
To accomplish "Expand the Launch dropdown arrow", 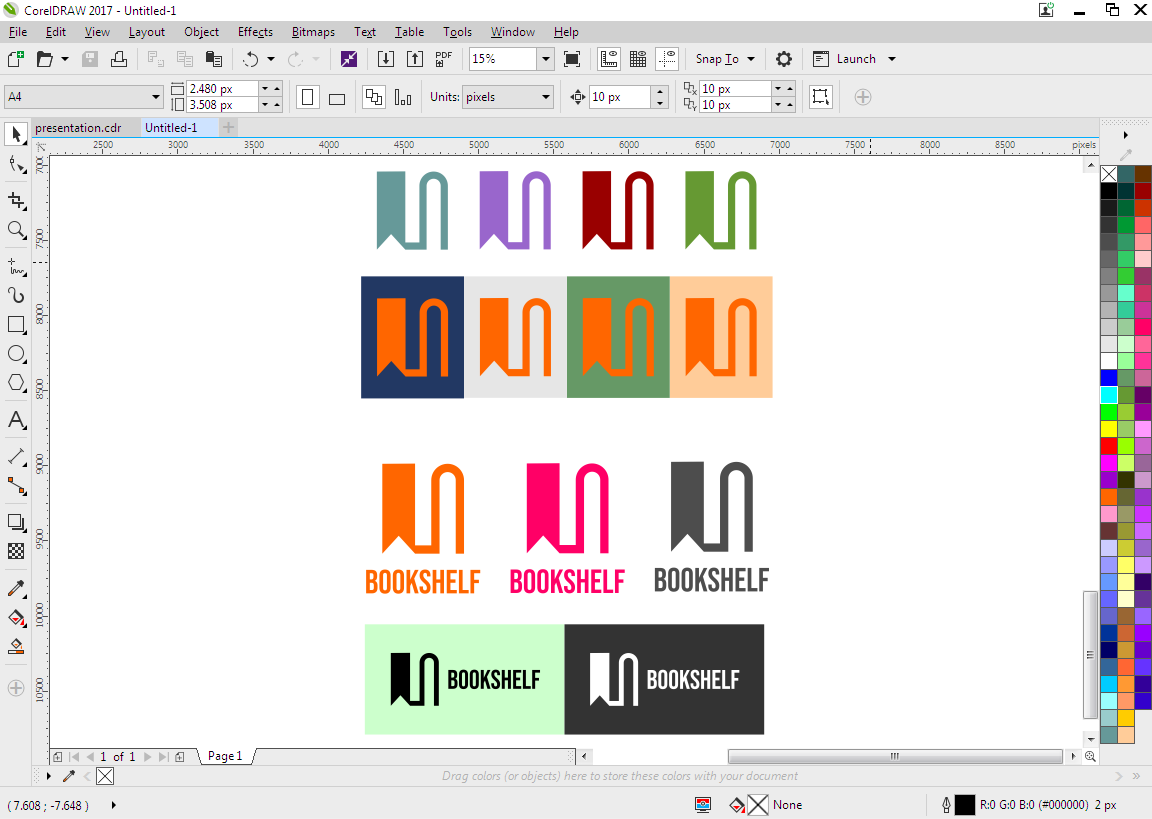I will tap(892, 59).
